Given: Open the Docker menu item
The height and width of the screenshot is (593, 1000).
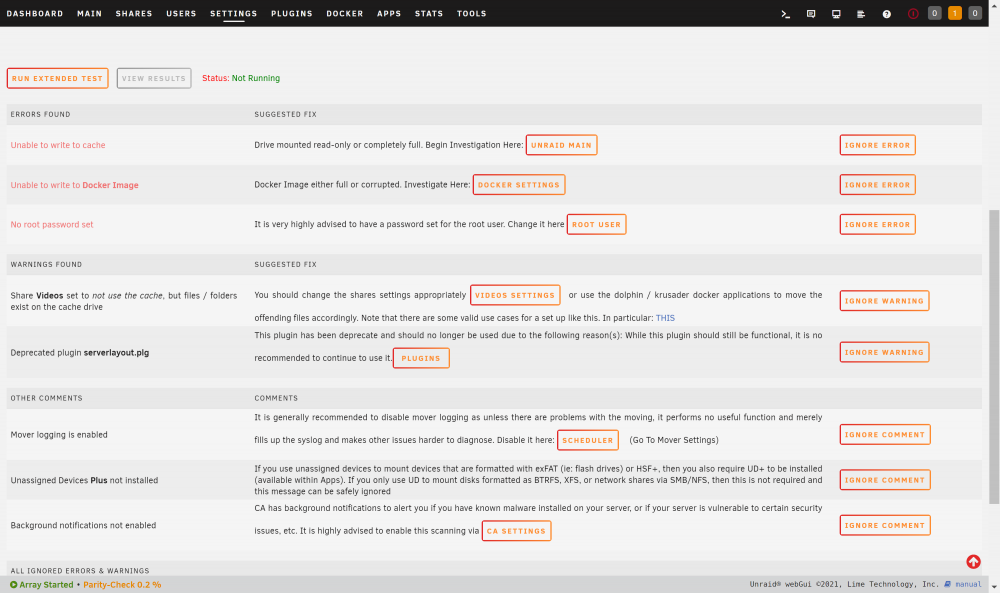Looking at the screenshot, I should tap(344, 13).
